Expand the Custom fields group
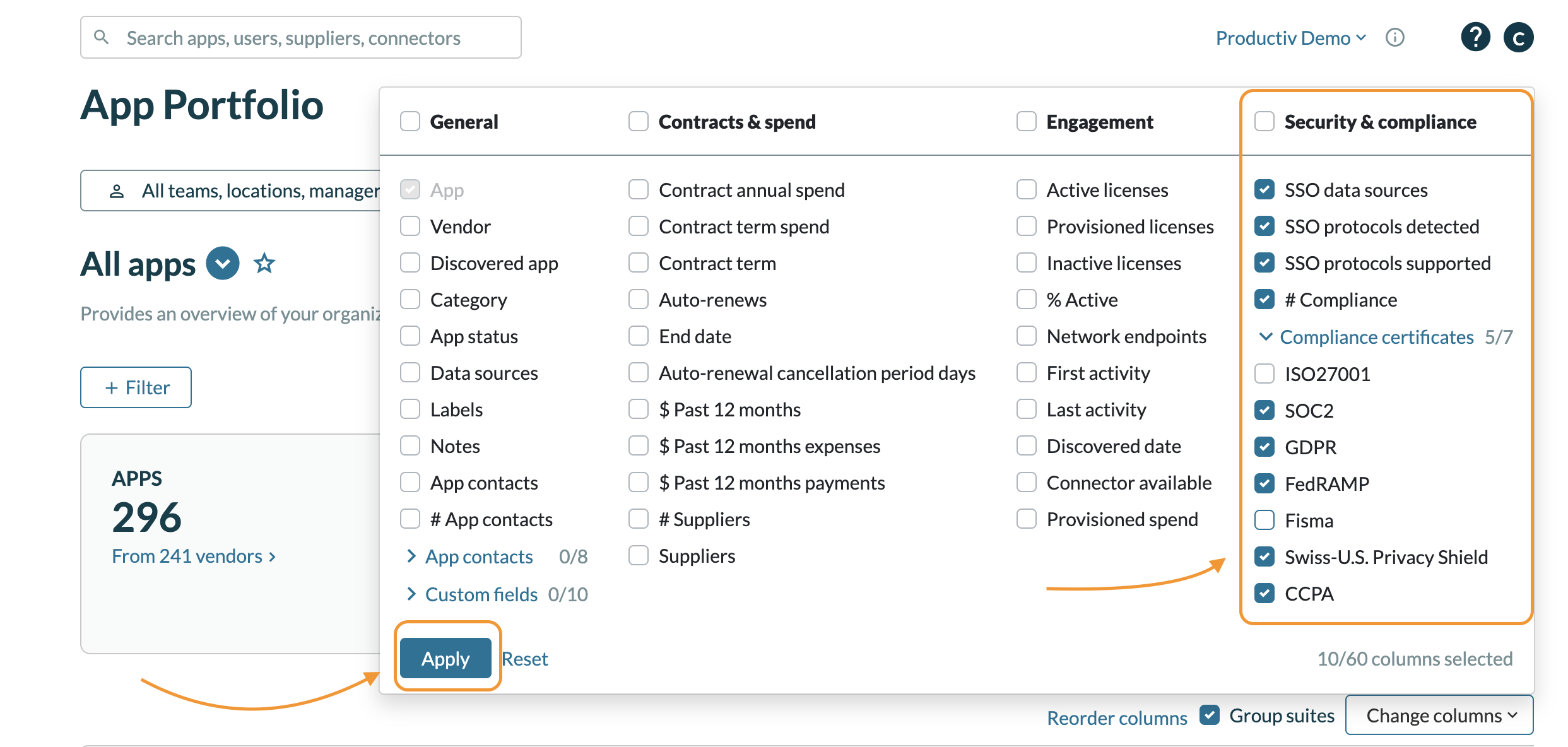1568x747 pixels. (411, 594)
